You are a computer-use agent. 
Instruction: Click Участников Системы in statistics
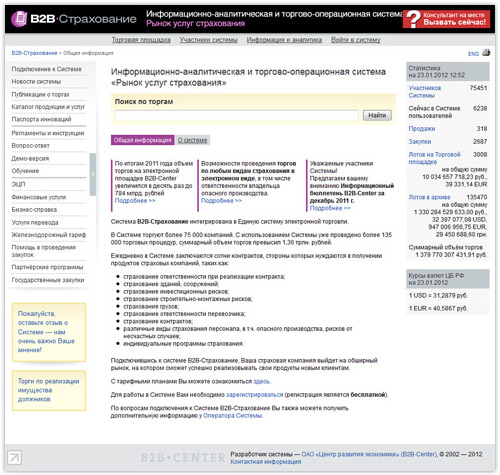pyautogui.click(x=425, y=92)
